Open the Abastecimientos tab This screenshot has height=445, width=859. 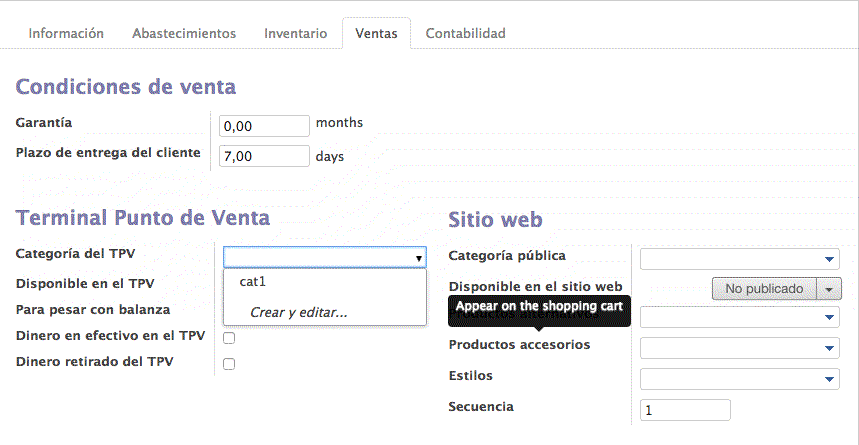pos(184,33)
